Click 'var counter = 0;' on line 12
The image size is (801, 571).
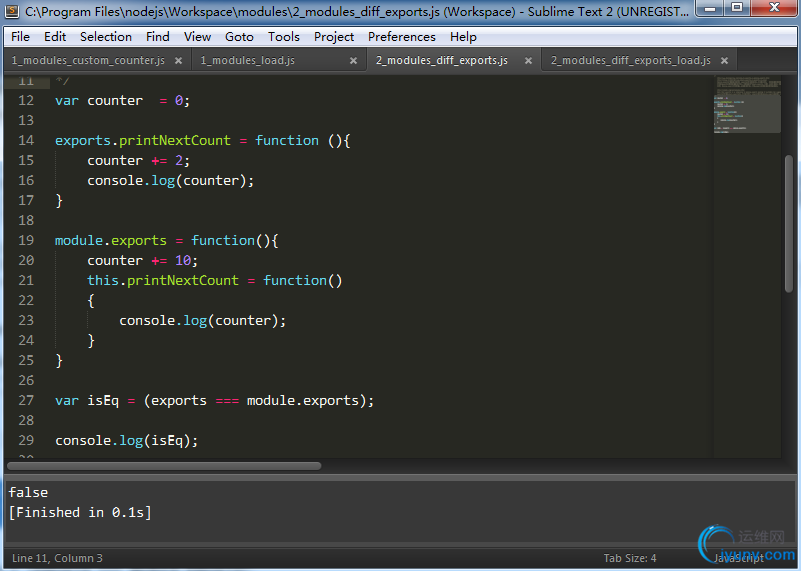123,101
